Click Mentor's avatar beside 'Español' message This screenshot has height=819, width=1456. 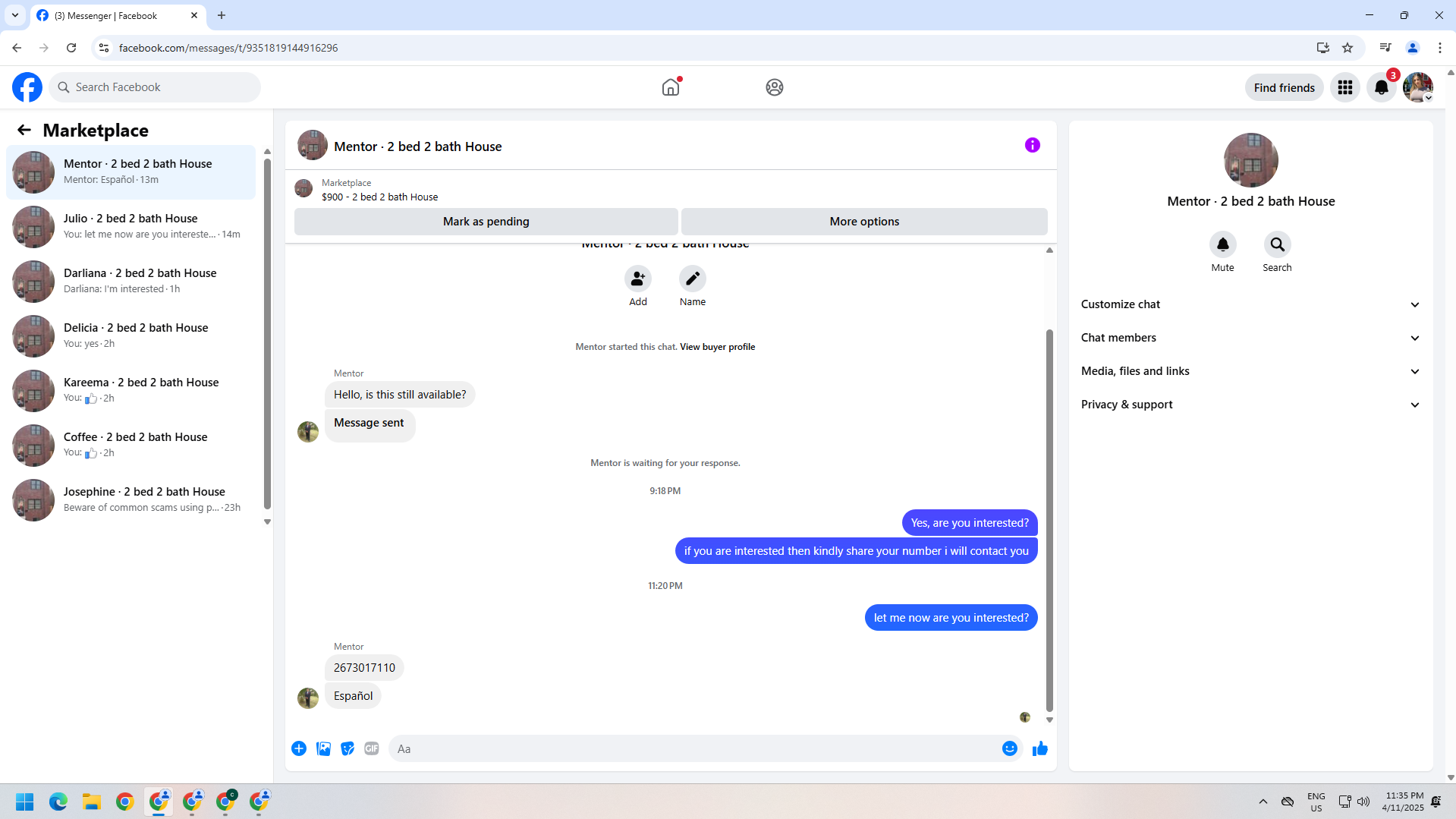(308, 698)
